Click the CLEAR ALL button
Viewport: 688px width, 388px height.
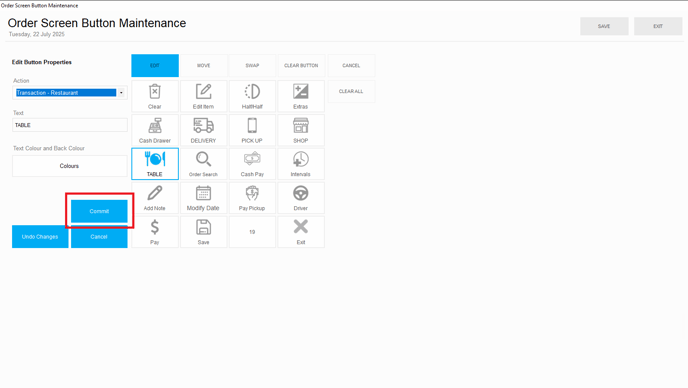tap(351, 91)
